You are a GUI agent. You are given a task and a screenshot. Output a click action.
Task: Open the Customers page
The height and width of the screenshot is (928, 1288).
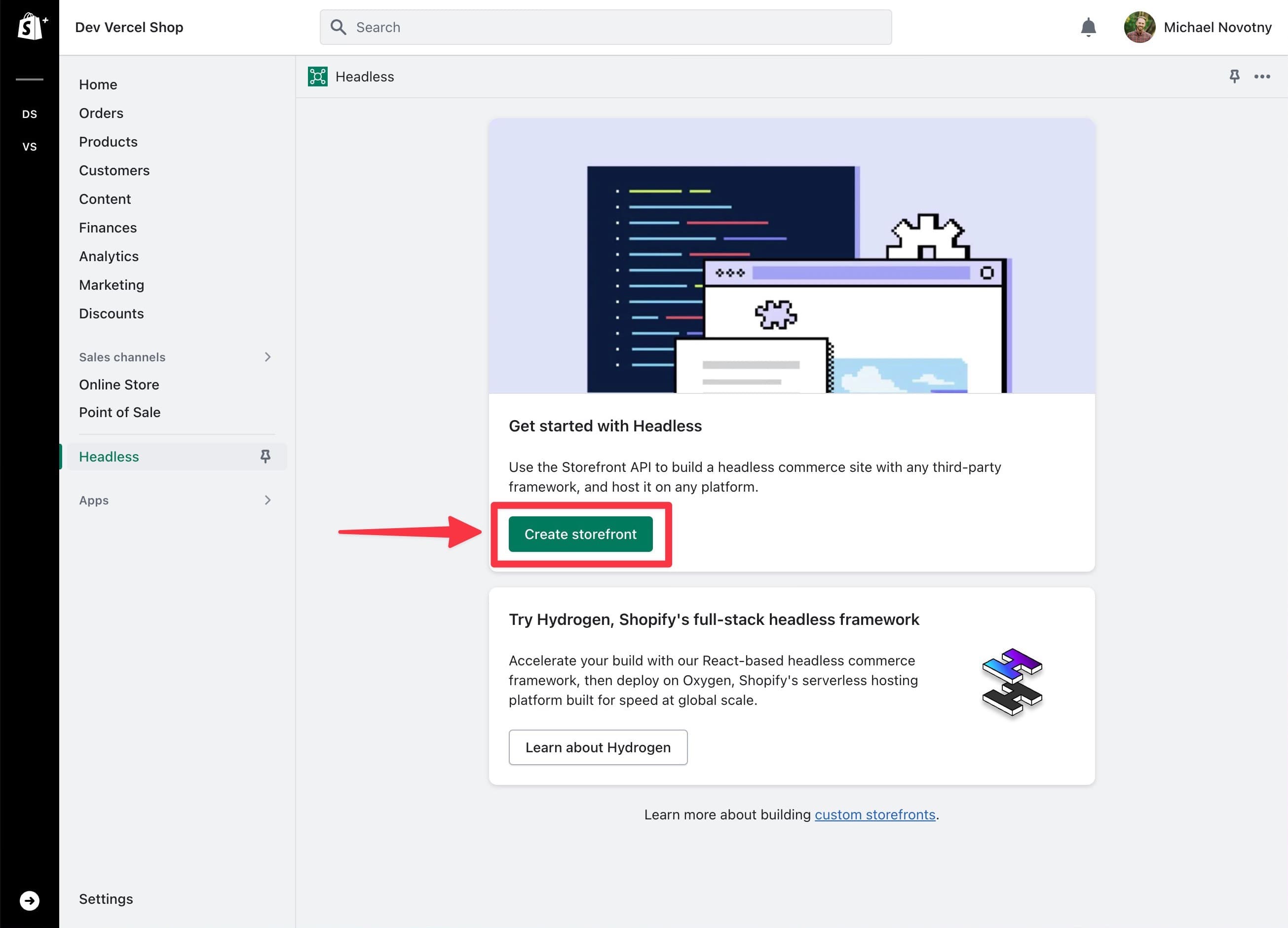pyautogui.click(x=114, y=170)
